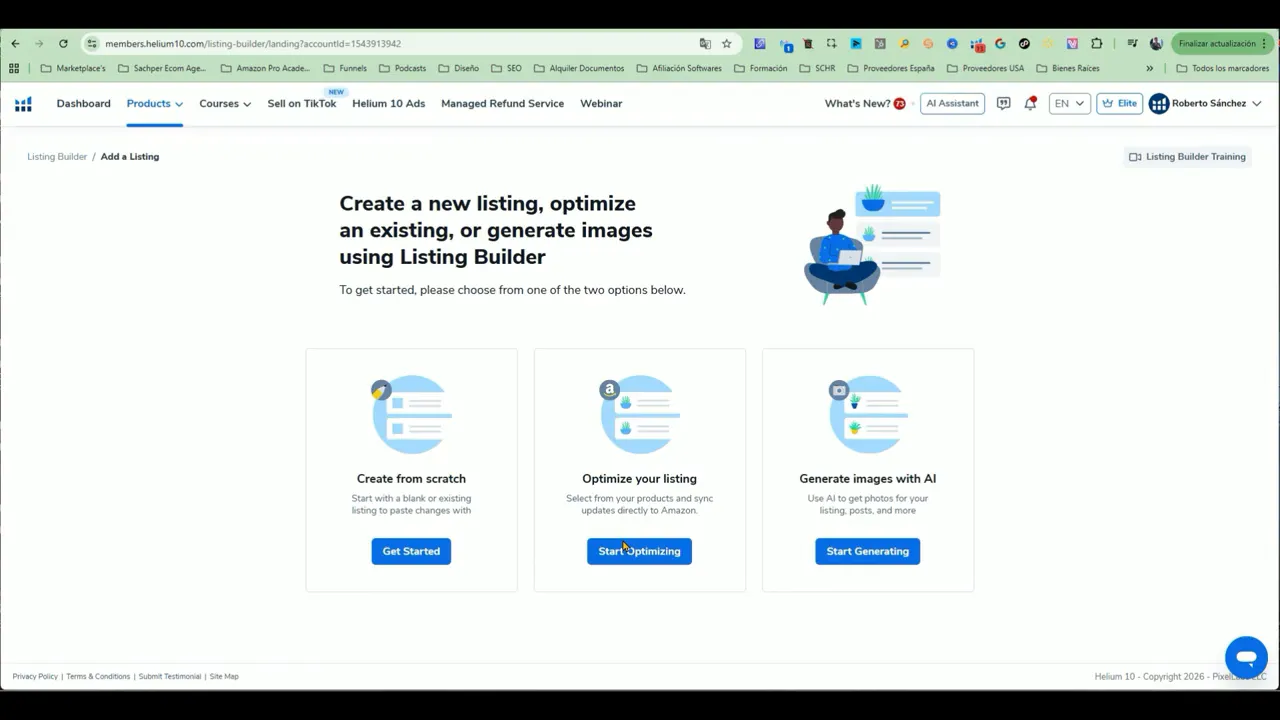1280x720 pixels.
Task: Open the SEO bookmark folder
Action: (x=506, y=69)
